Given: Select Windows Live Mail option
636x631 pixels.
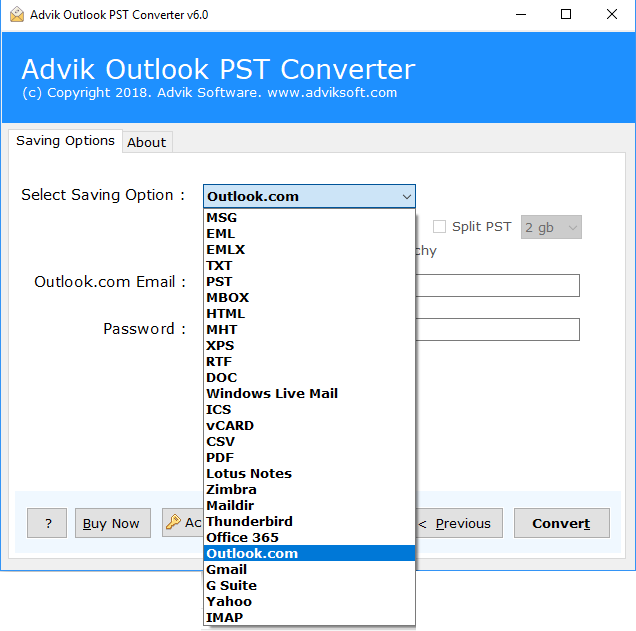Looking at the screenshot, I should click(309, 393).
